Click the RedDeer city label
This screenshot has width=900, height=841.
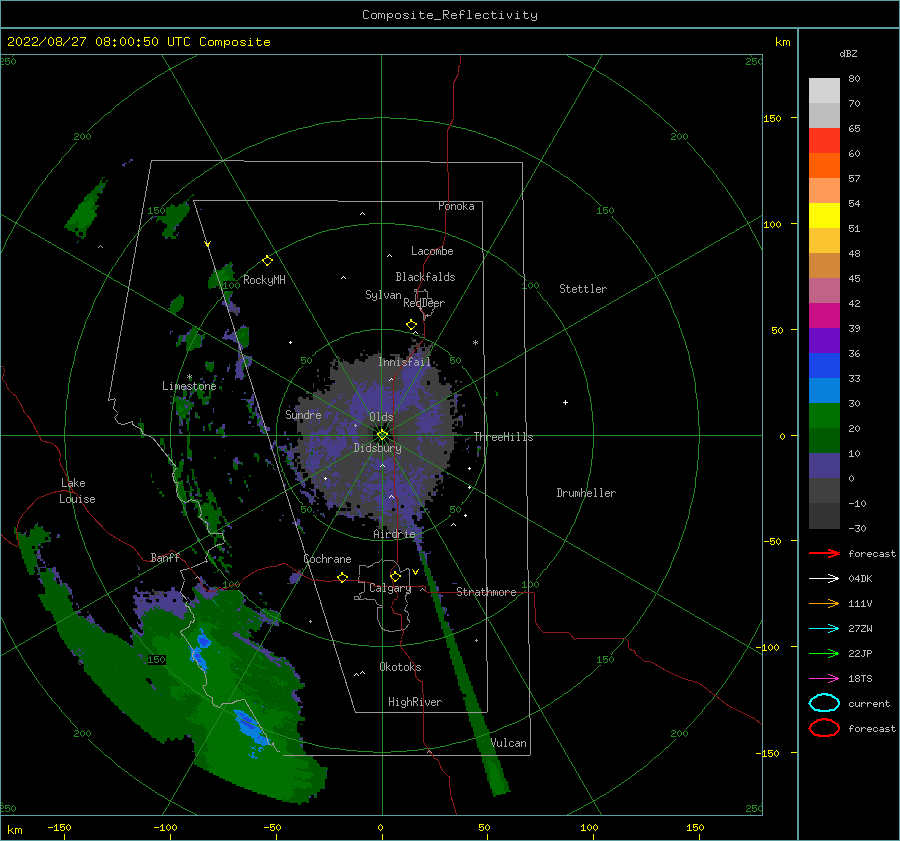(x=424, y=303)
